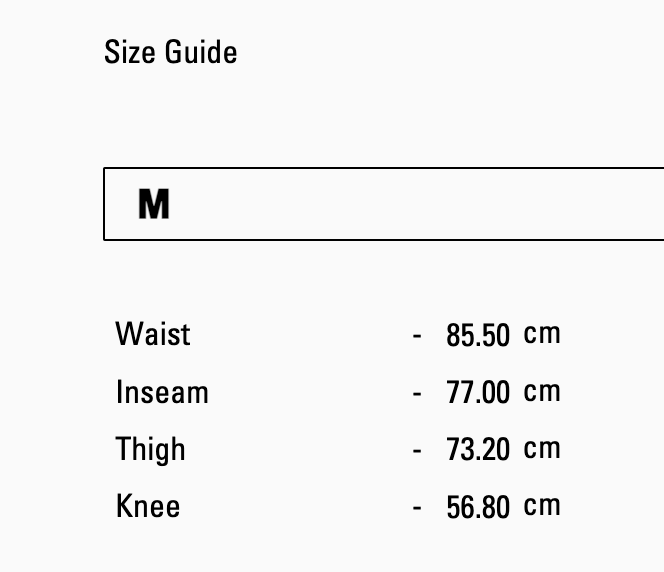Screen dimensions: 664x572
Task: Select the Inseam measurement label
Action: 162,392
